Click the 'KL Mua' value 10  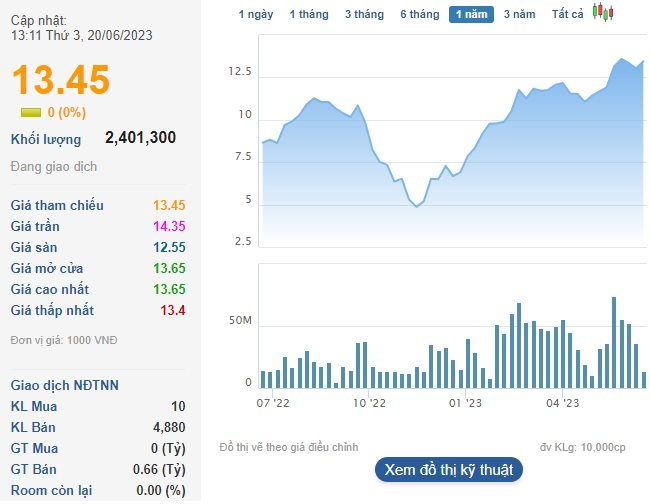pyautogui.click(x=178, y=406)
